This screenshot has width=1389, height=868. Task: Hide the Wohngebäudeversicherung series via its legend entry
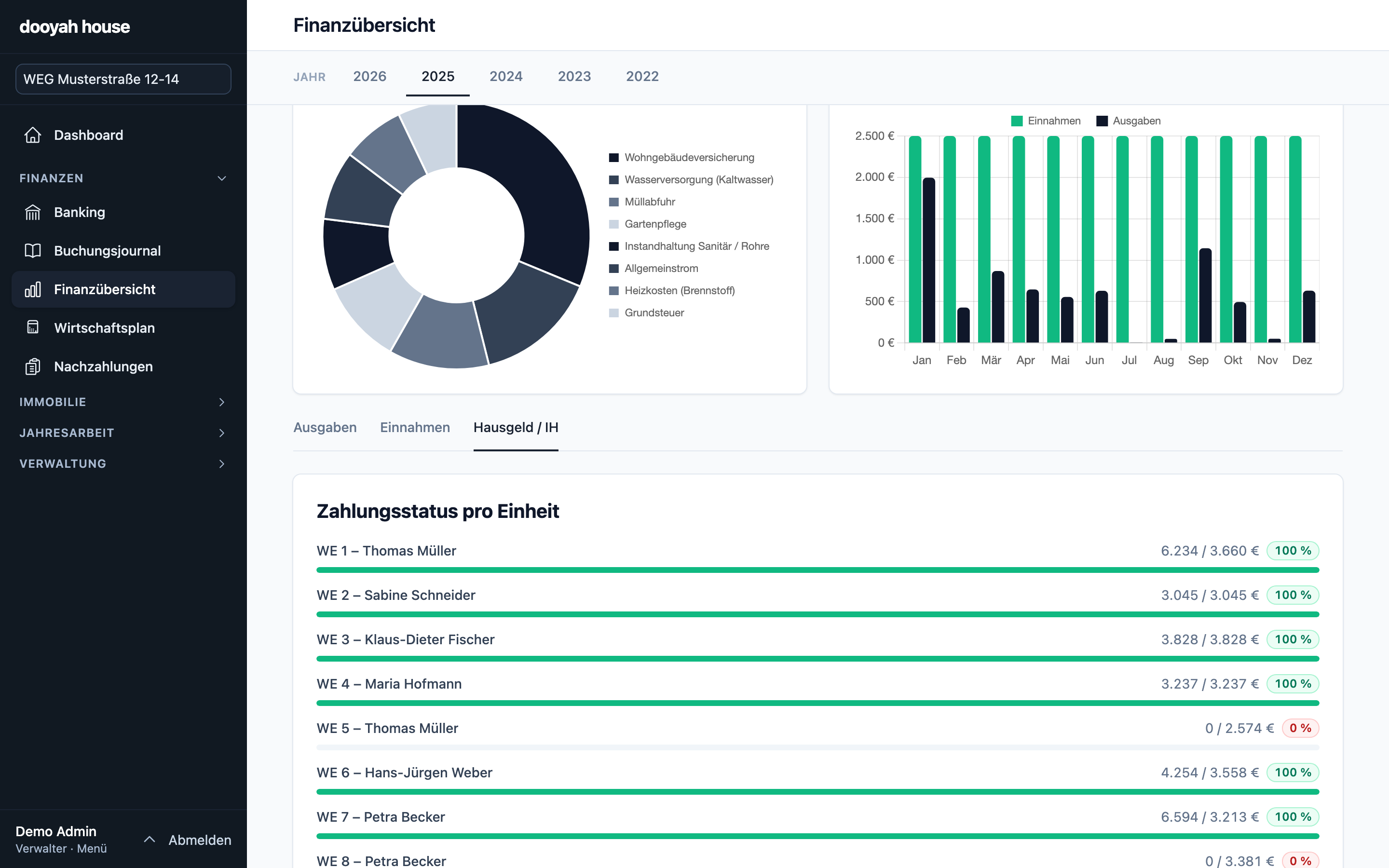click(x=681, y=157)
